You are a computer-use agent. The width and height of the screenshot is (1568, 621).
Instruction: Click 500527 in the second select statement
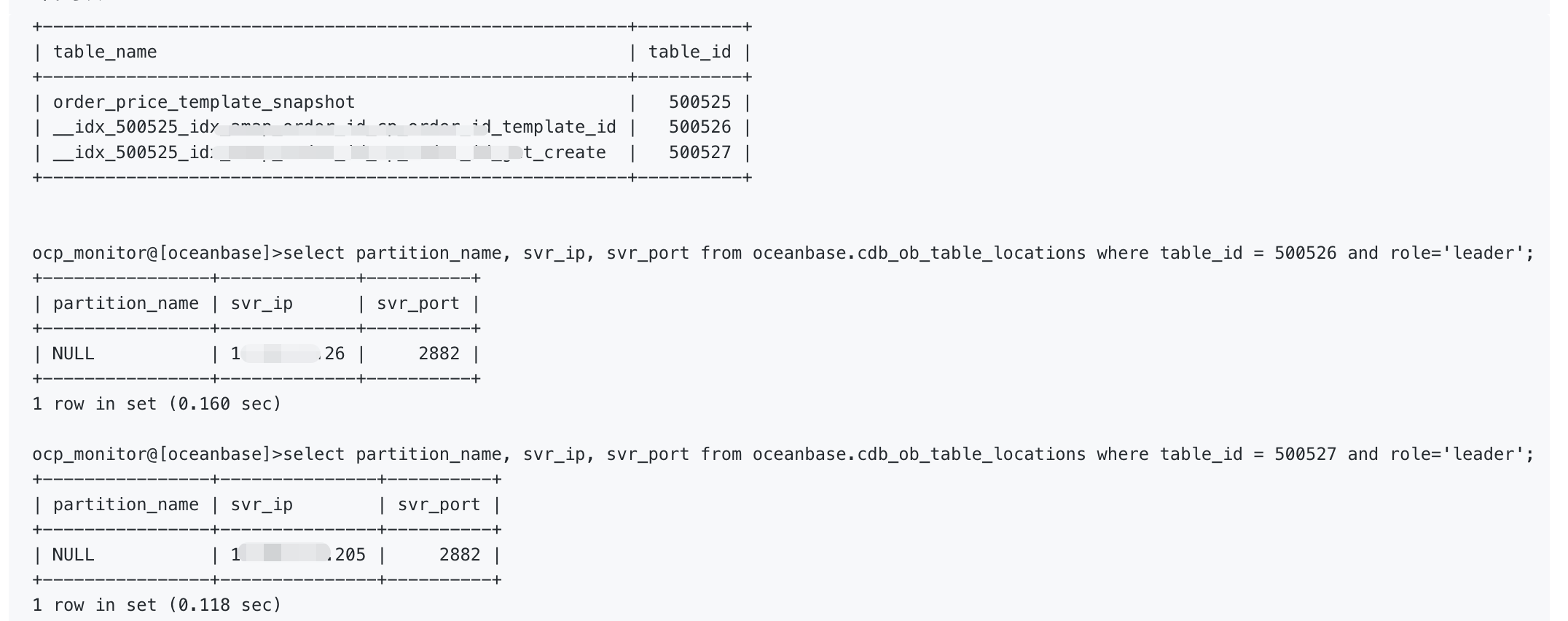tap(1305, 454)
